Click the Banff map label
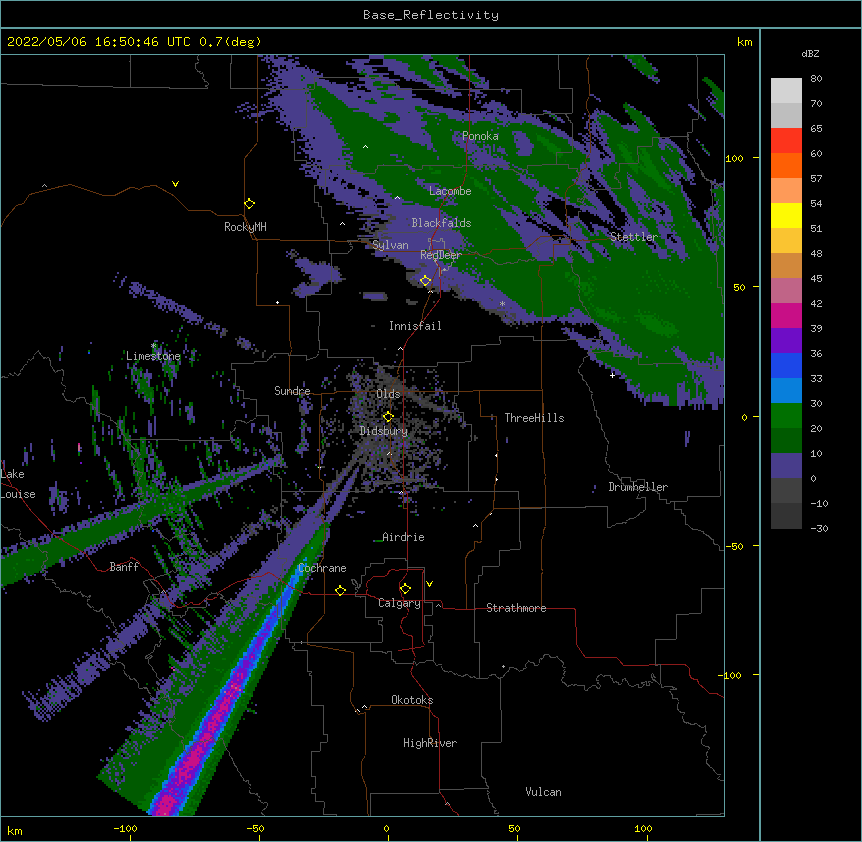 click(x=124, y=567)
